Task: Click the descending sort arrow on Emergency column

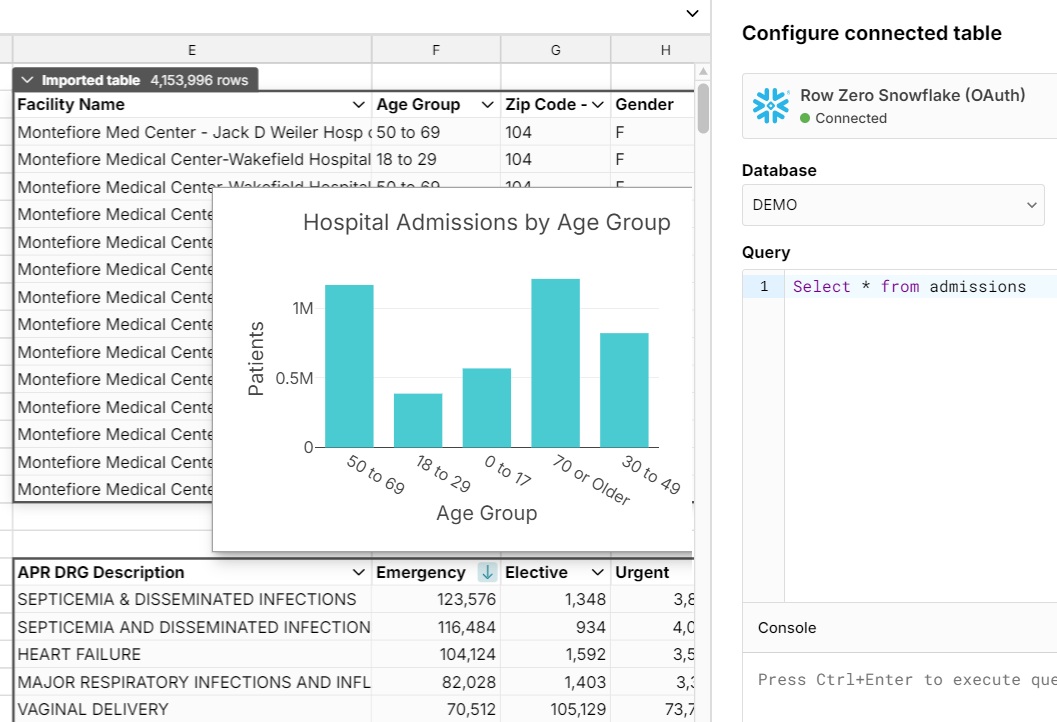Action: [x=488, y=572]
